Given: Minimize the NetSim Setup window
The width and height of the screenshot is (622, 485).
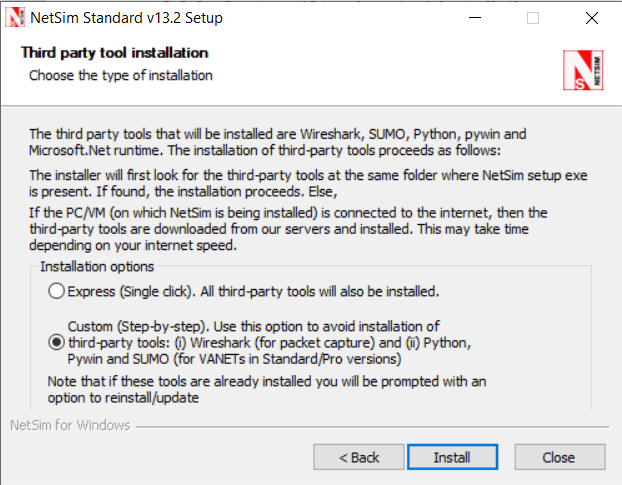Looking at the screenshot, I should click(474, 18).
